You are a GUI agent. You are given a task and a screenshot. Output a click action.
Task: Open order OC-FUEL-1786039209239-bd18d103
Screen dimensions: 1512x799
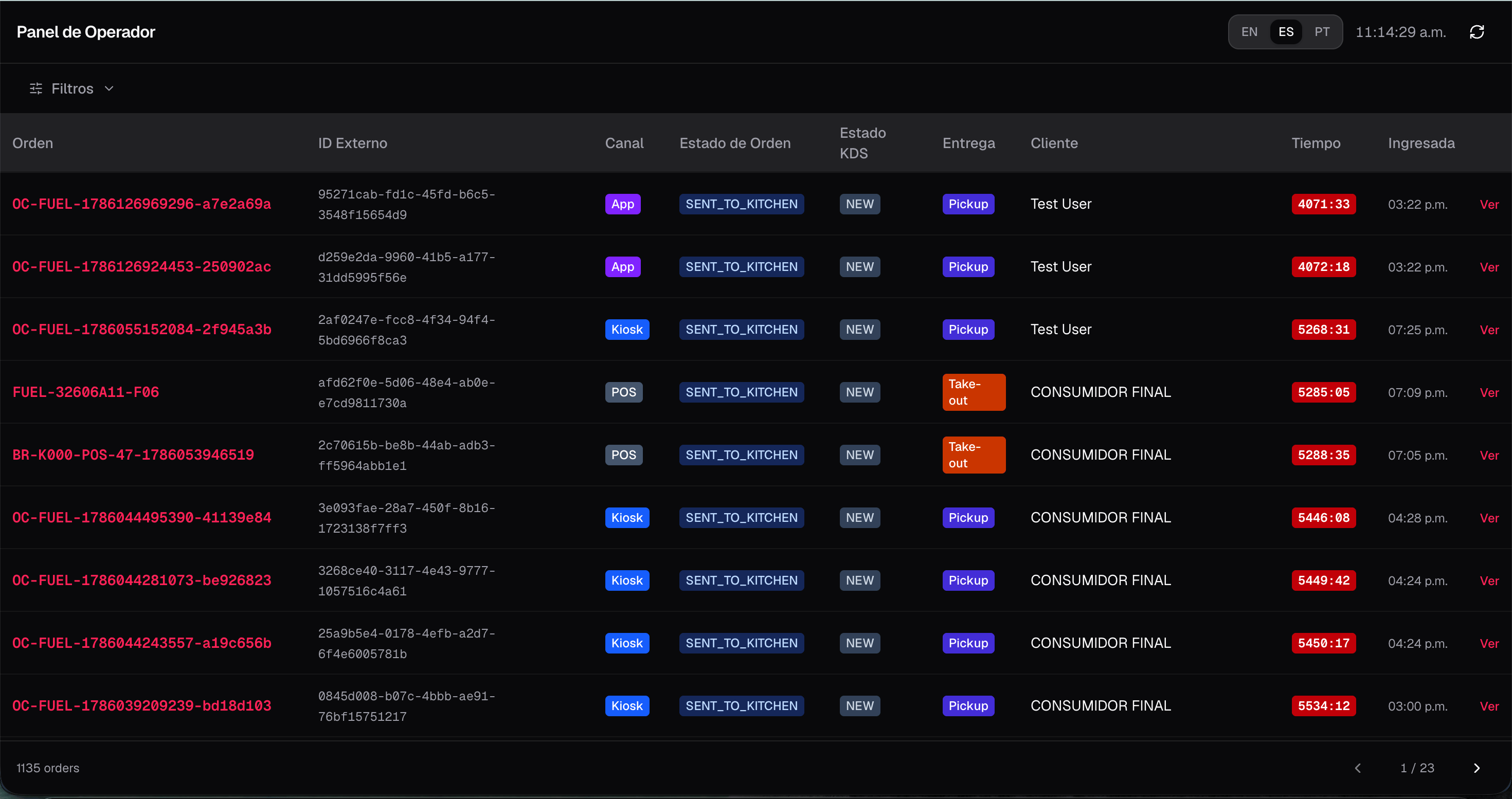[141, 706]
